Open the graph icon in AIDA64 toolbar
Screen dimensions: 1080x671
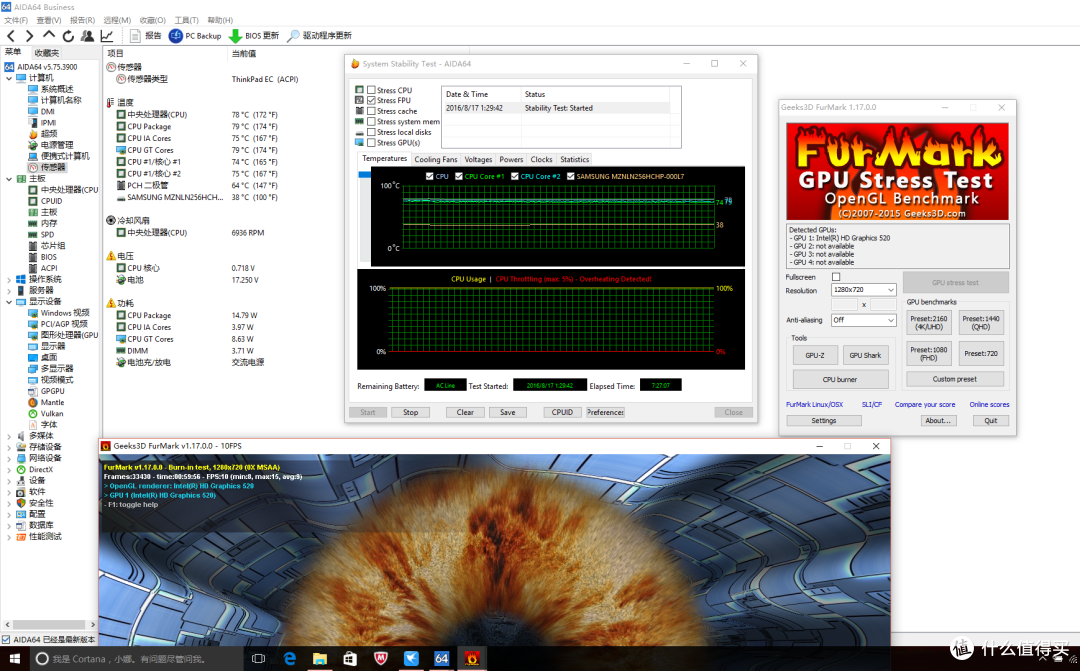107,36
